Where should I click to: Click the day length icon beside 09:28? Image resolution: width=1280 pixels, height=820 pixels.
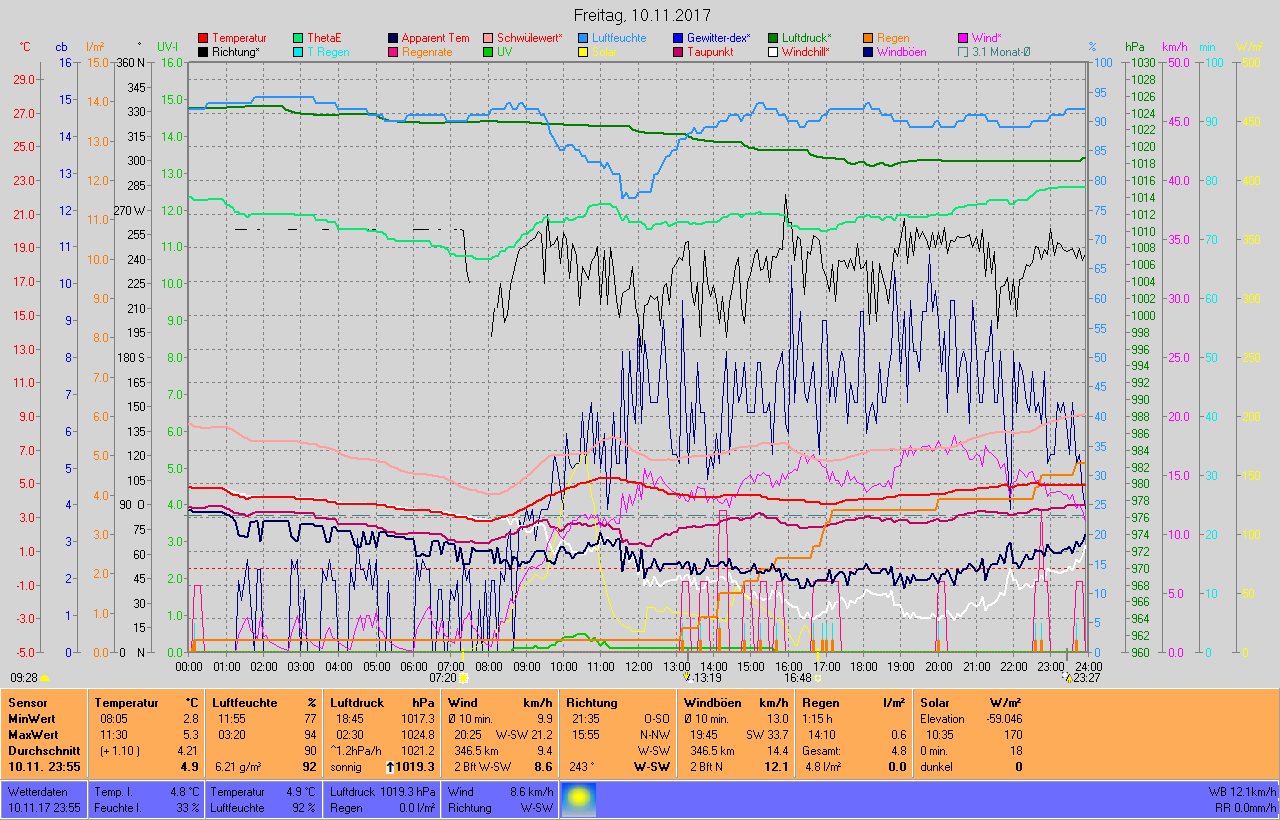click(x=43, y=678)
